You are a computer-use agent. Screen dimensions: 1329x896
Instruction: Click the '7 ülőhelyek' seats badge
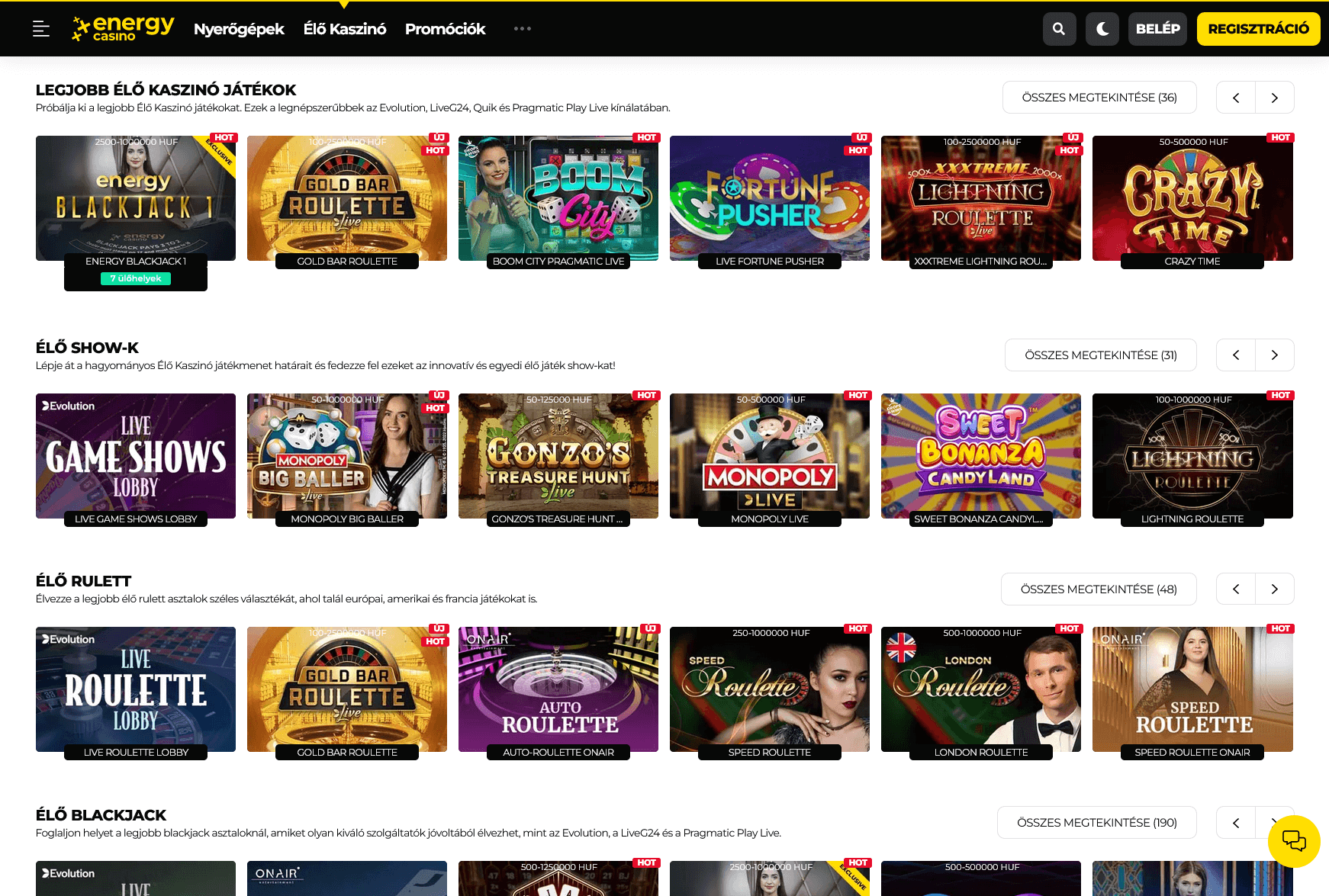pyautogui.click(x=136, y=278)
